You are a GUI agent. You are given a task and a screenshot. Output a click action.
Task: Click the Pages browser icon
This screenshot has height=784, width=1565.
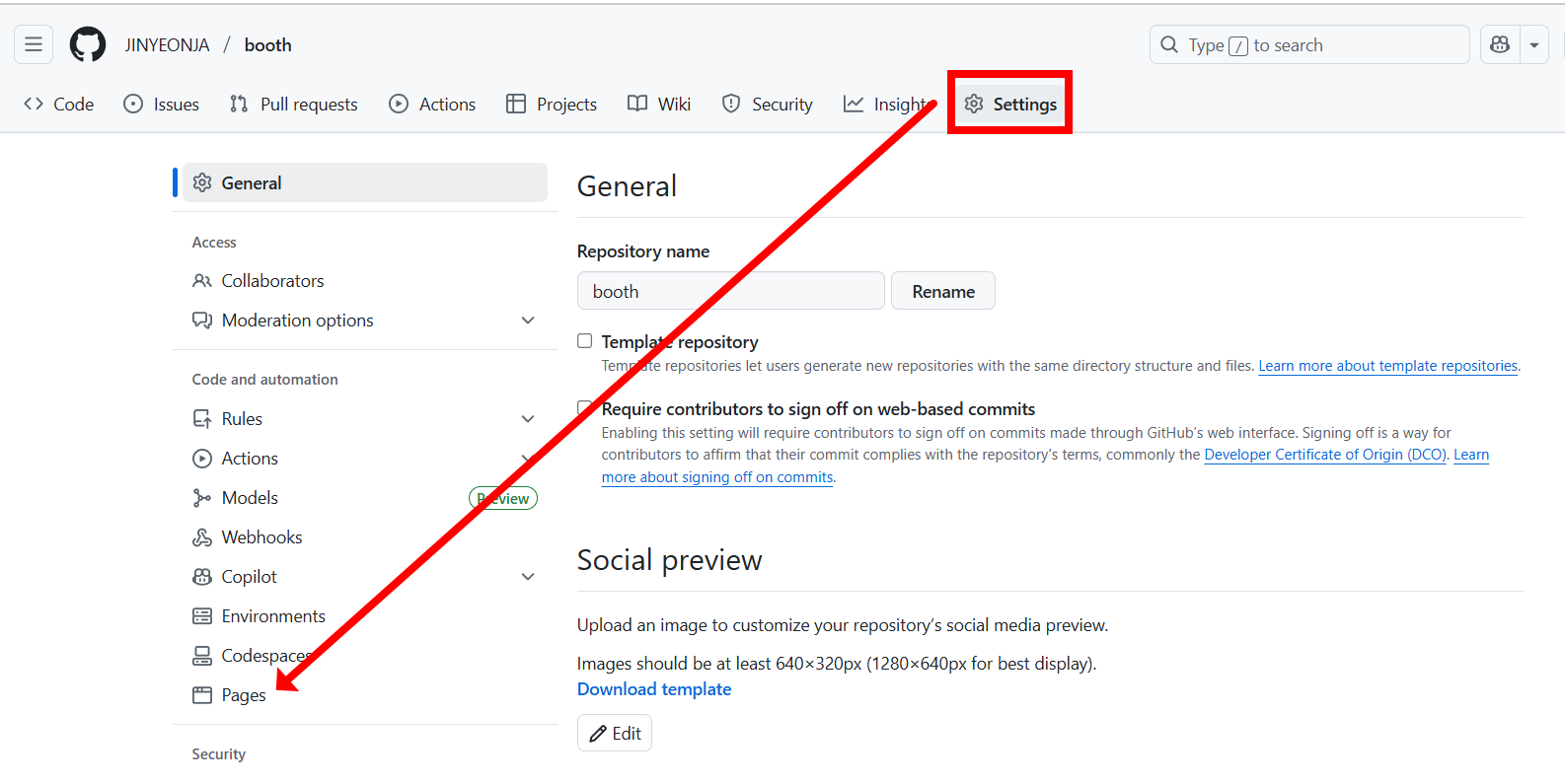(x=202, y=695)
